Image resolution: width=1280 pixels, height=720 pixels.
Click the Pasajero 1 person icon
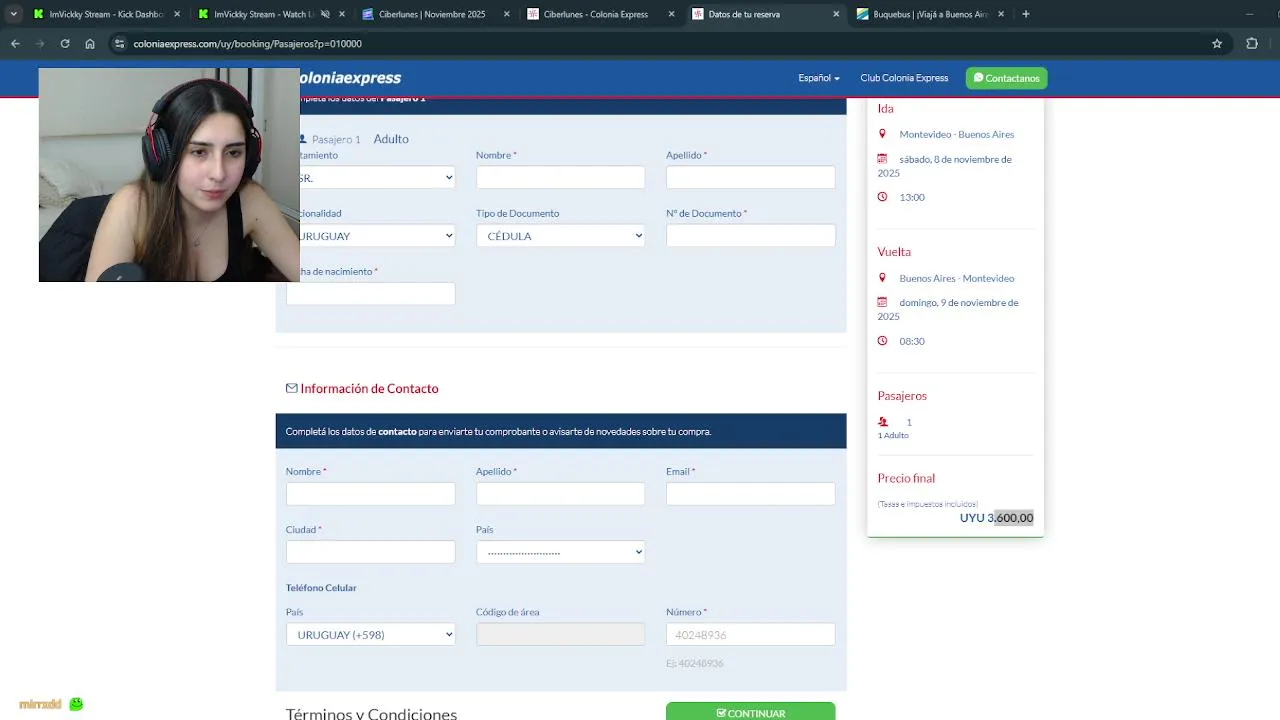[x=302, y=139]
